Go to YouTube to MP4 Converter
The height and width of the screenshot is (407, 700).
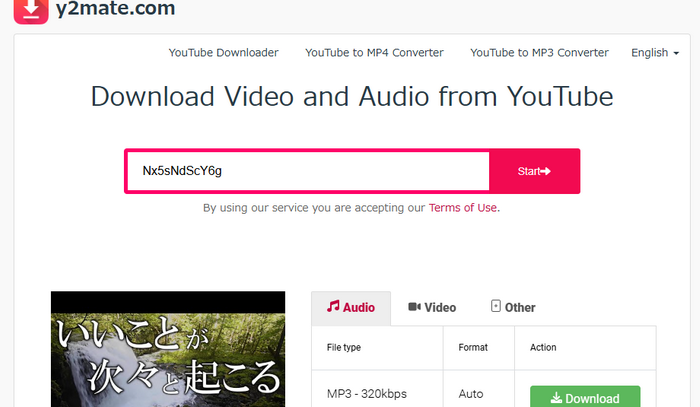pos(374,53)
